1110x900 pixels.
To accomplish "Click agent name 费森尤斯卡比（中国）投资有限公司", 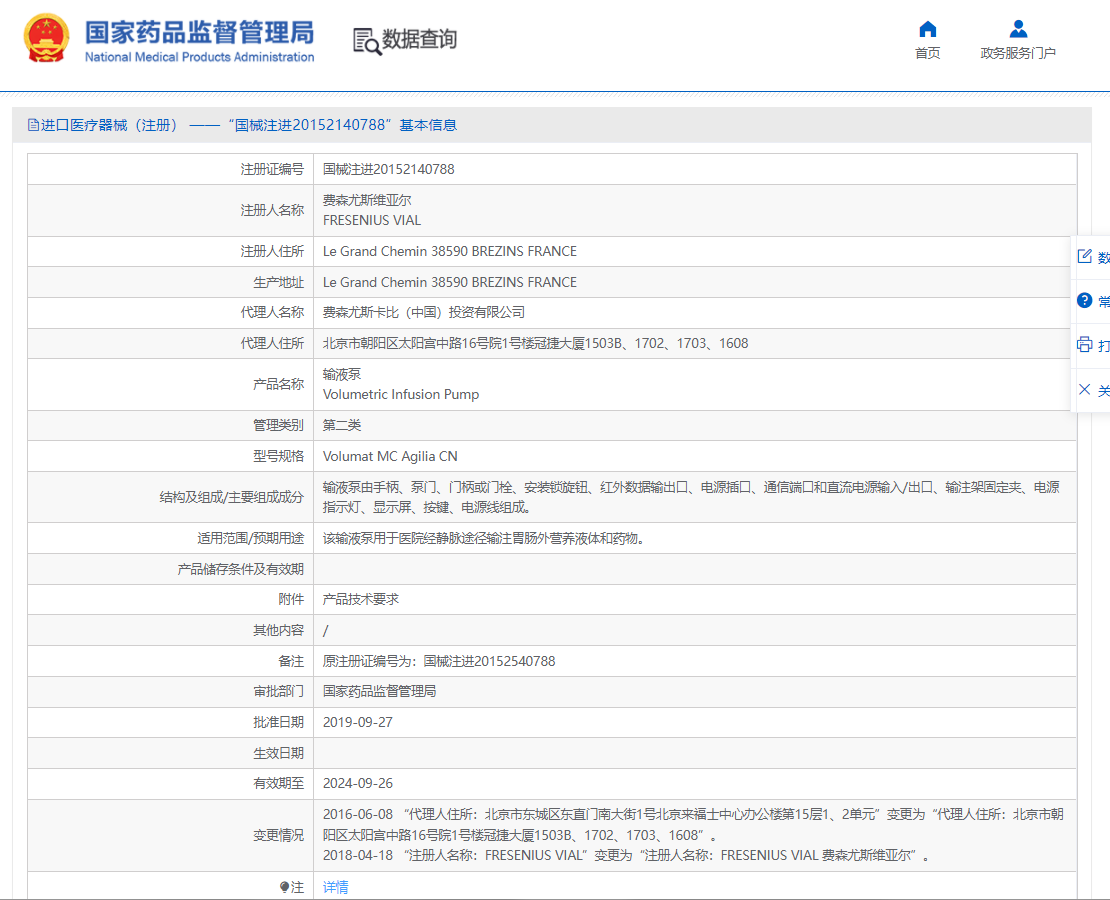I will click(x=424, y=312).
